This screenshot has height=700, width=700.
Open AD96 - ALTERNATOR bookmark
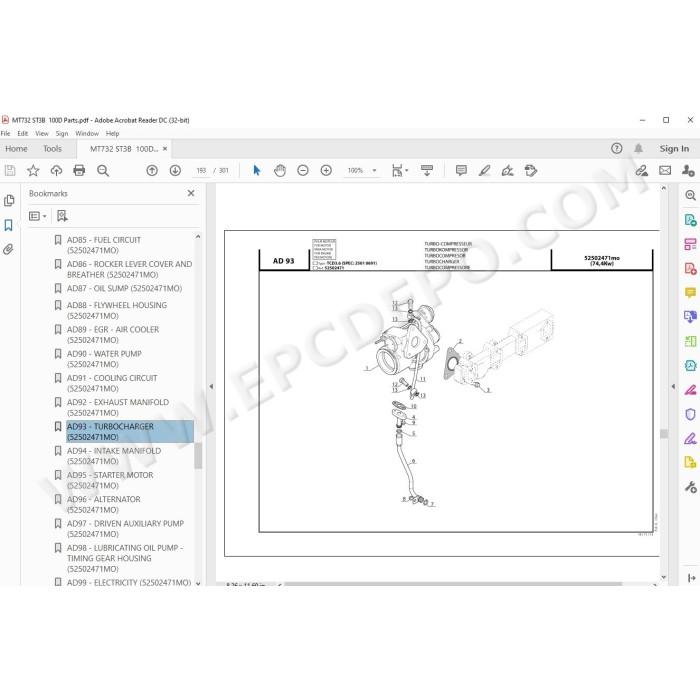(x=104, y=504)
